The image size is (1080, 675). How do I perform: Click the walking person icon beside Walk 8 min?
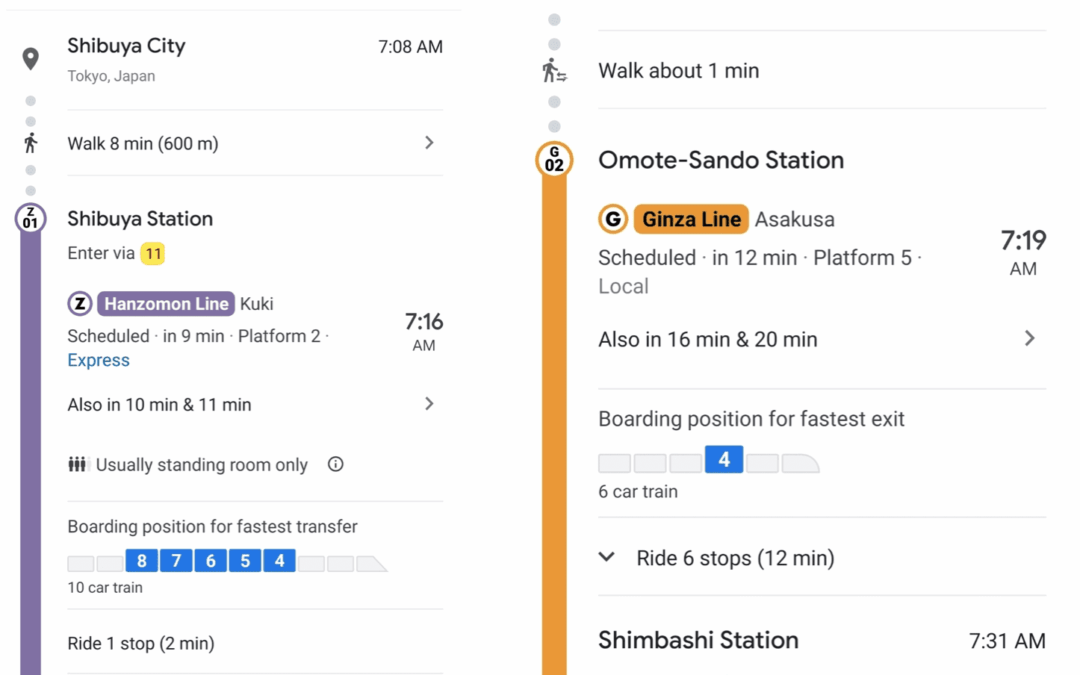pyautogui.click(x=30, y=143)
